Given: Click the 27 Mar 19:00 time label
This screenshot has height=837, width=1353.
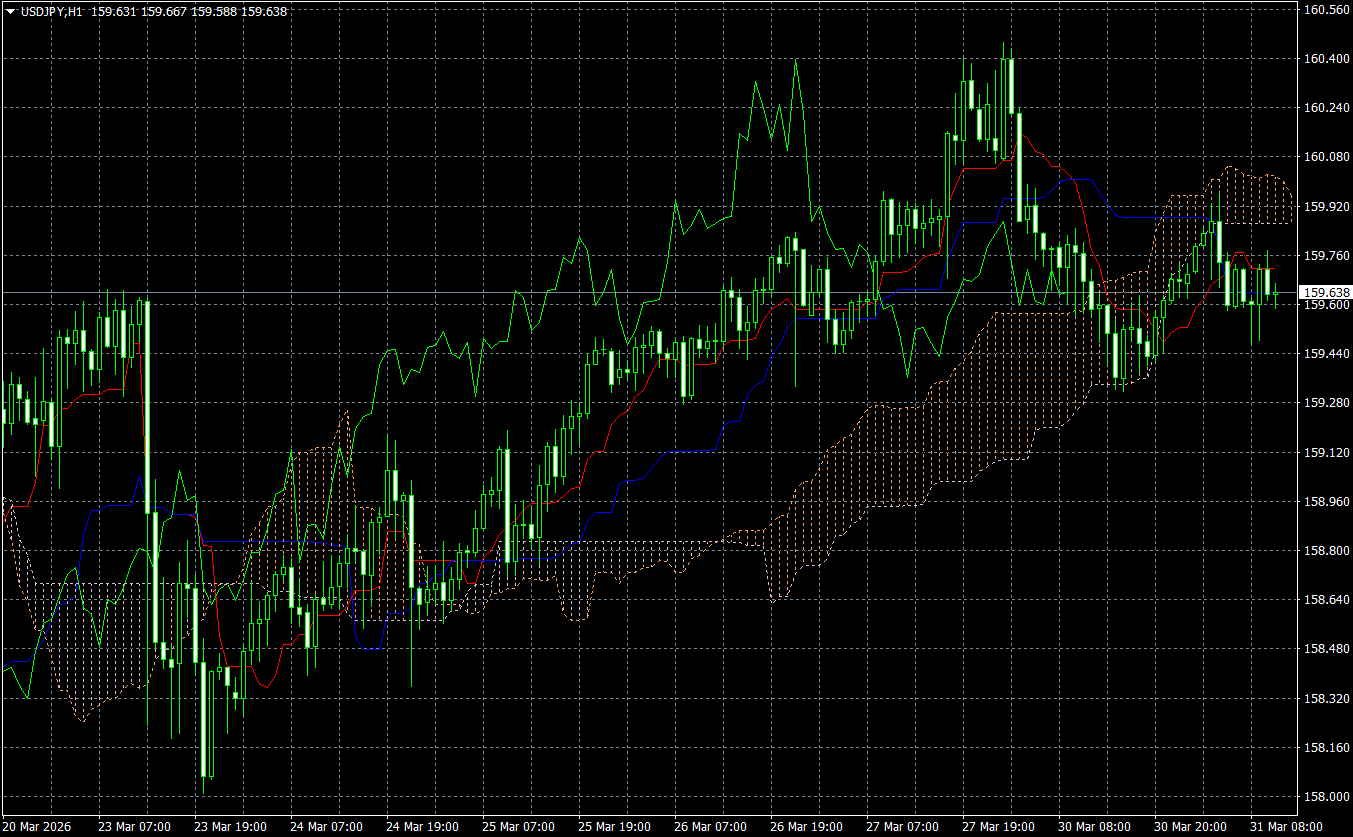Looking at the screenshot, I should pos(998,827).
